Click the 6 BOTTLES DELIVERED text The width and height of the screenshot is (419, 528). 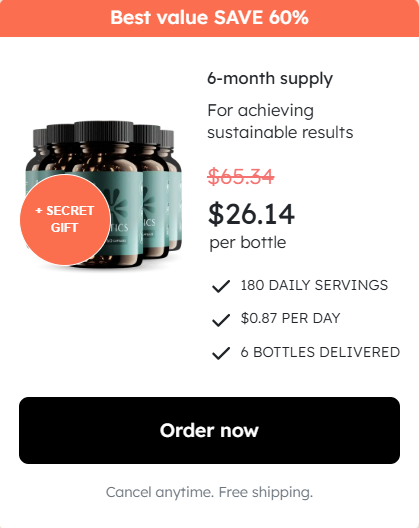[320, 352]
